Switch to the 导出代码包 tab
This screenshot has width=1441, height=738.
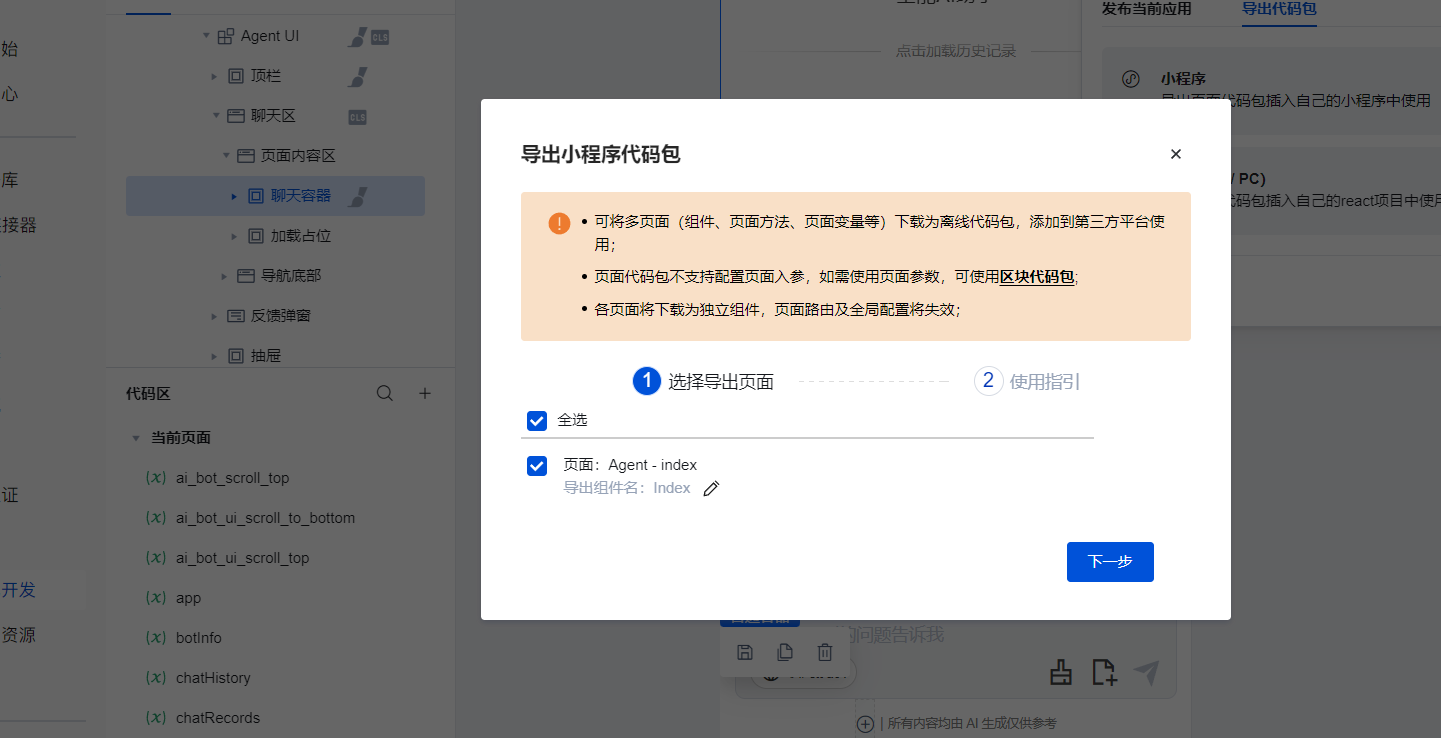[1279, 9]
